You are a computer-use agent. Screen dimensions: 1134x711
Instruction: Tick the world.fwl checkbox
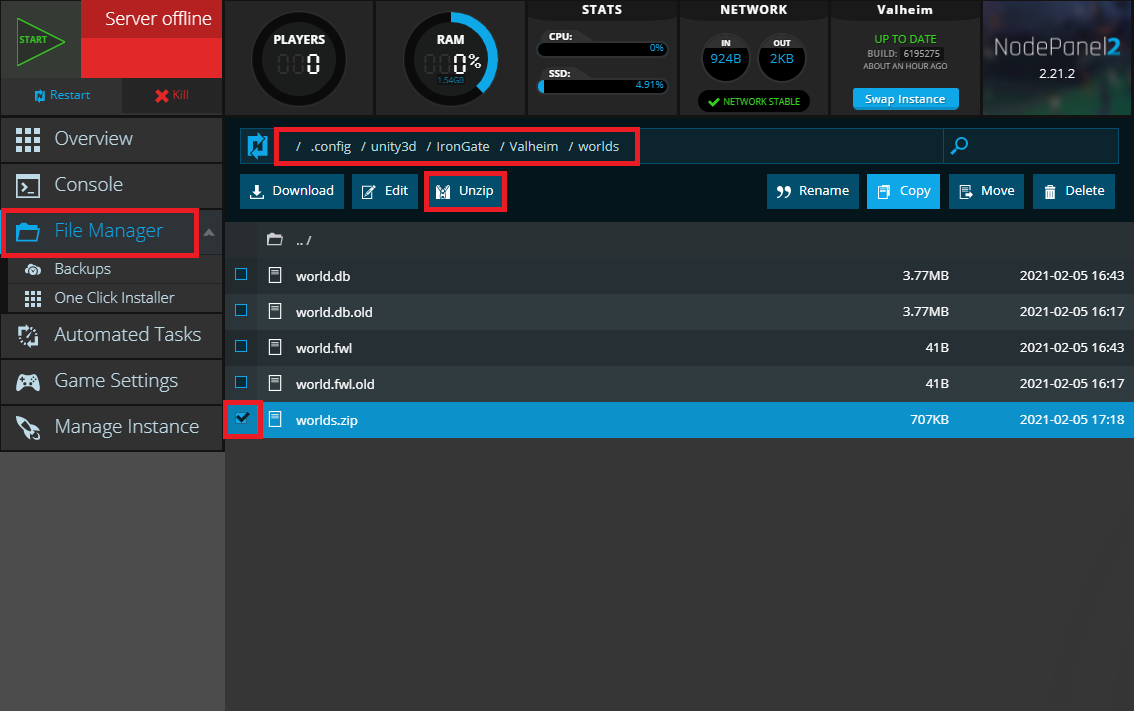pyautogui.click(x=241, y=346)
